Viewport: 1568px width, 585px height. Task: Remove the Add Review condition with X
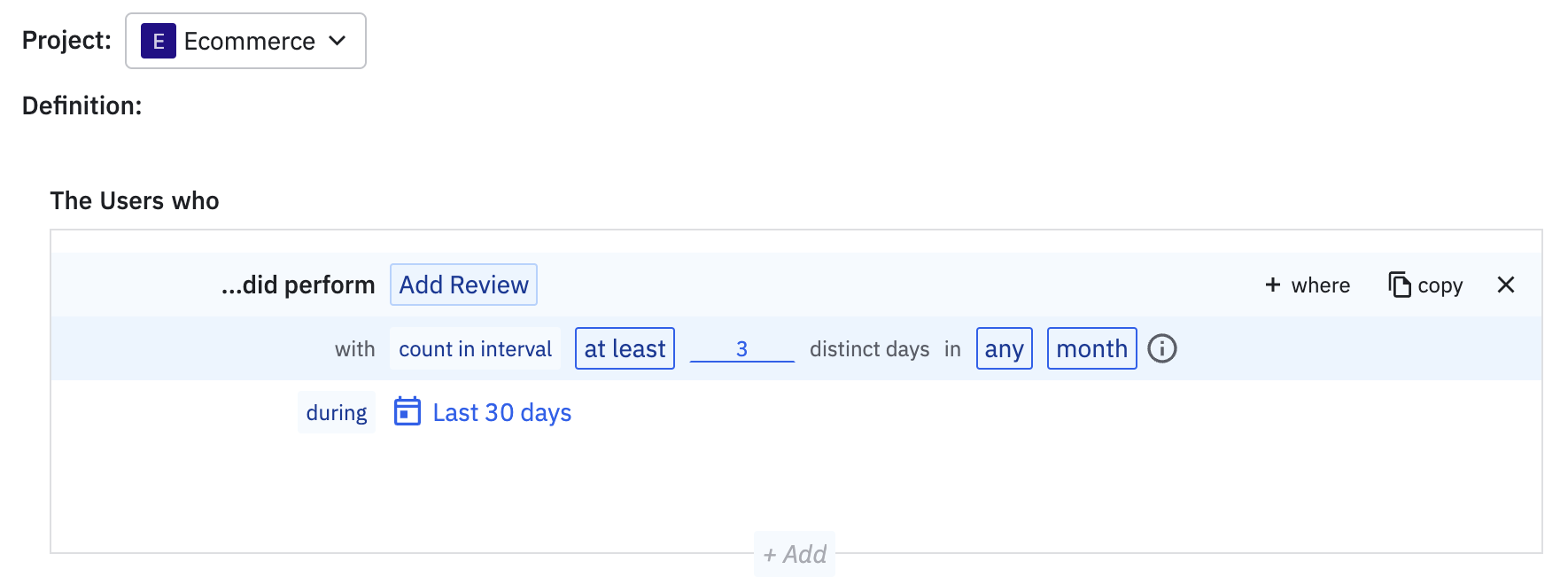point(1505,285)
